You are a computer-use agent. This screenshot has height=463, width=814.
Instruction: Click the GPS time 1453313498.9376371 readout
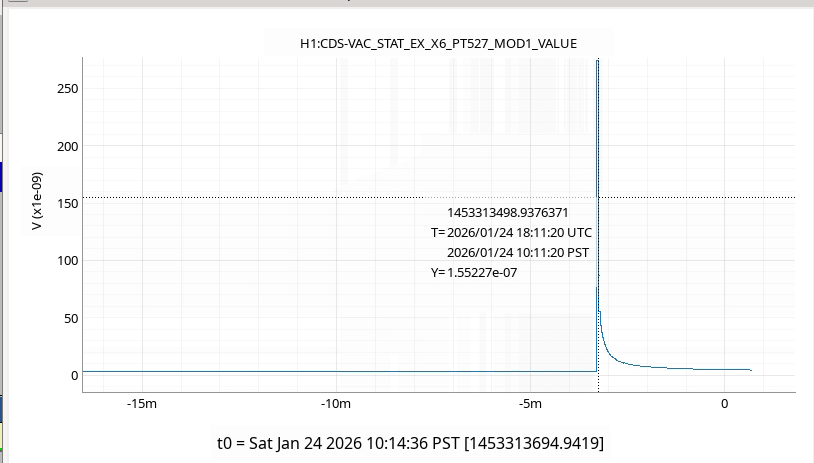coord(508,212)
